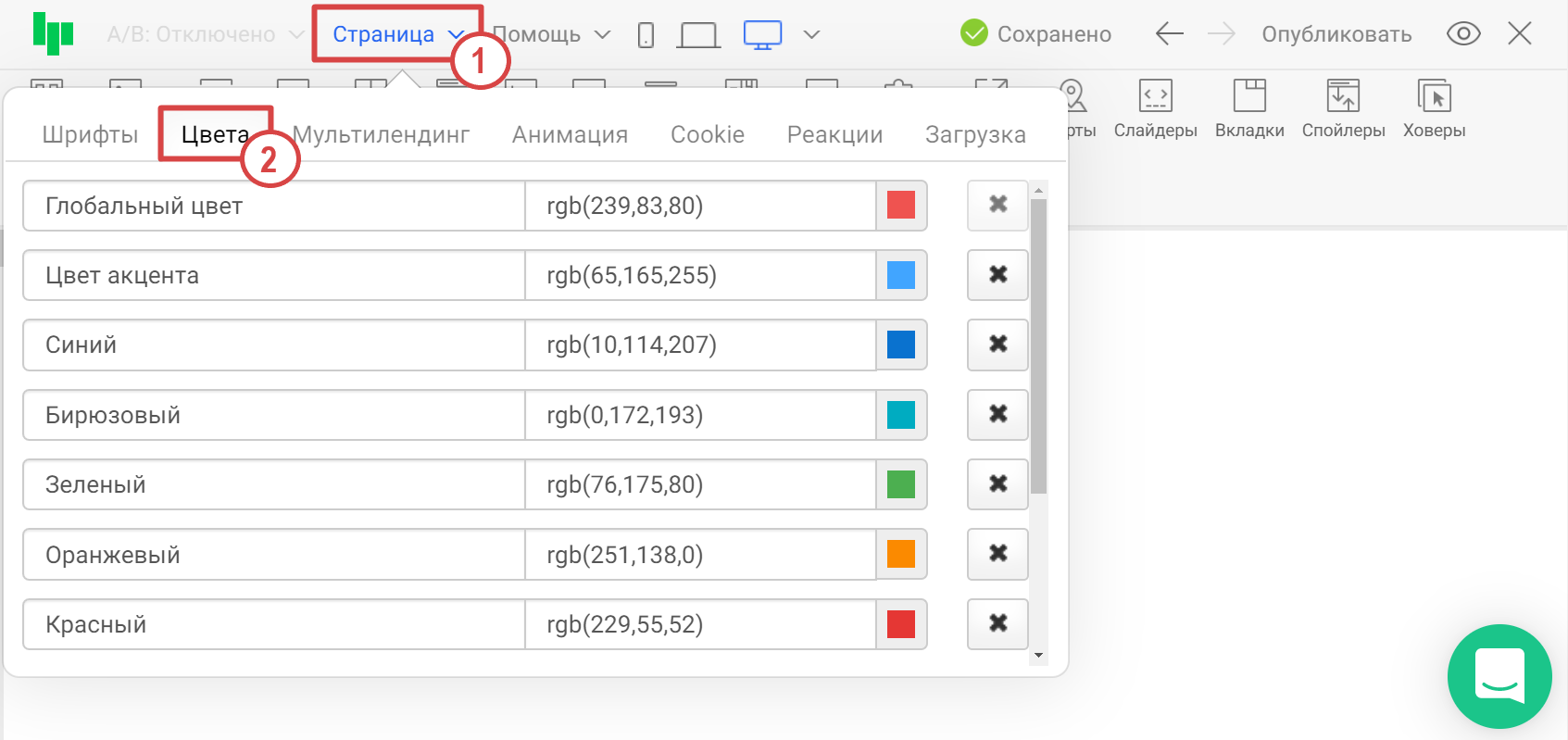1568x740 pixels.
Task: Toggle page preview with the eye icon
Action: point(1462,34)
